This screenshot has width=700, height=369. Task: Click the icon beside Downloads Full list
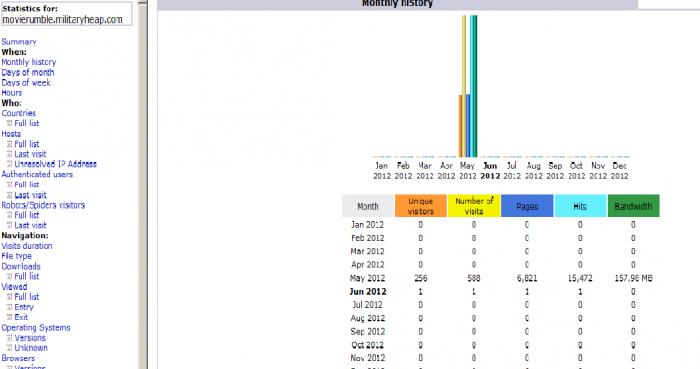pyautogui.click(x=9, y=277)
